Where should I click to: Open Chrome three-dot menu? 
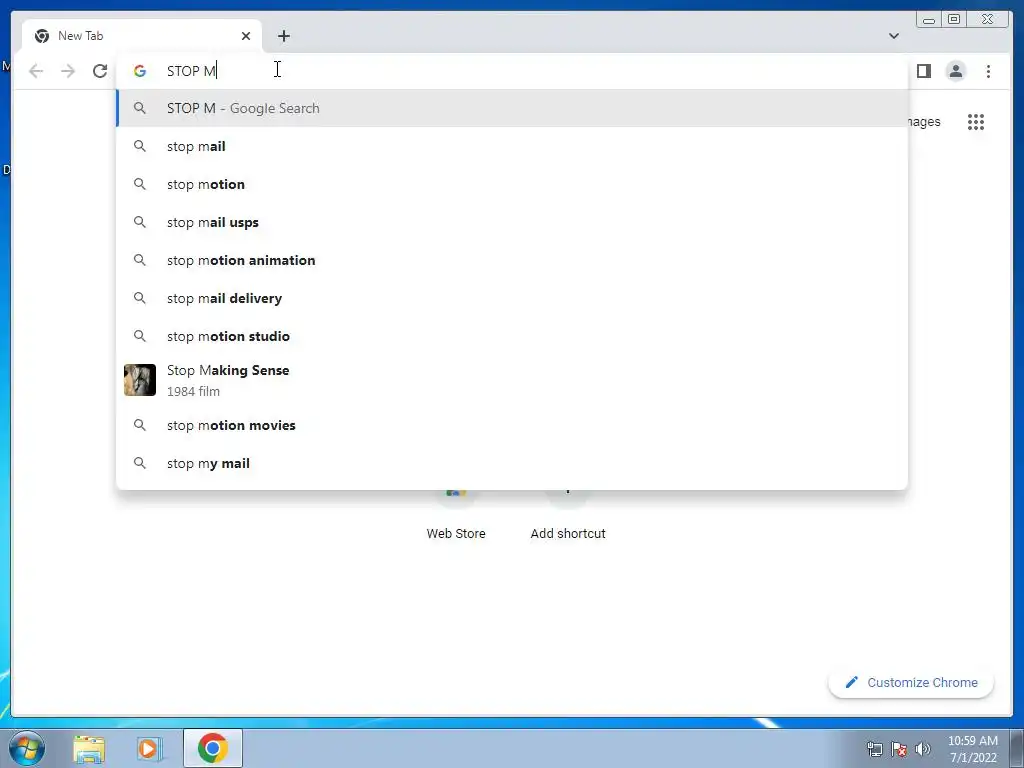(x=988, y=71)
